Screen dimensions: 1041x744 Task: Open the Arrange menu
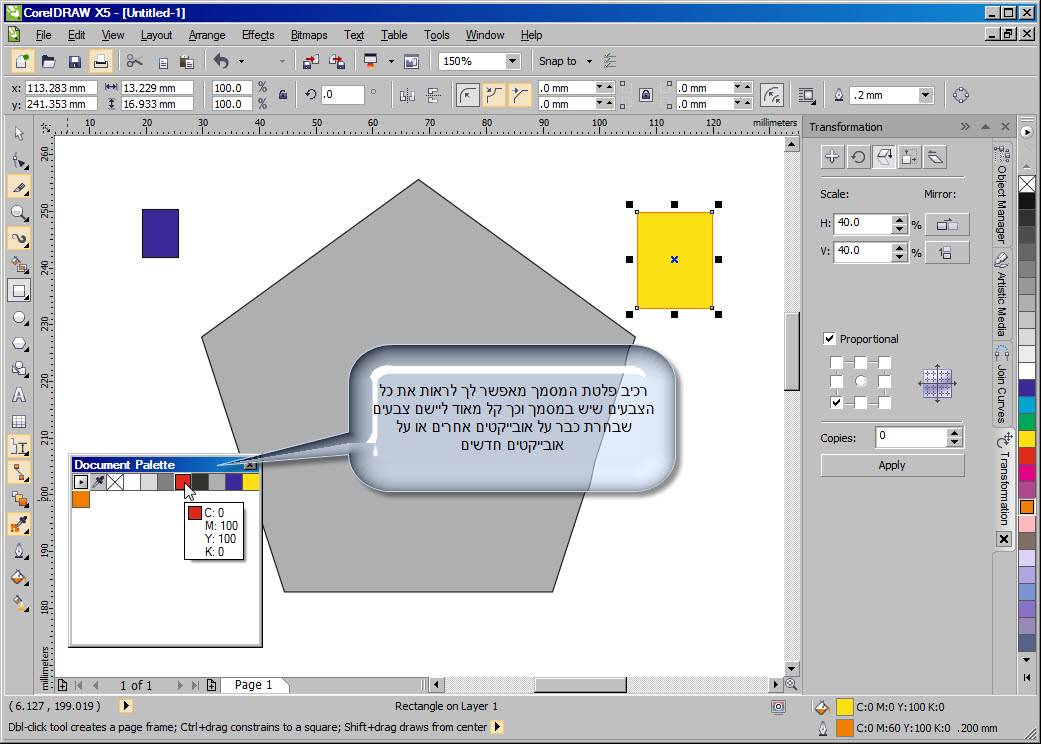[x=206, y=35]
